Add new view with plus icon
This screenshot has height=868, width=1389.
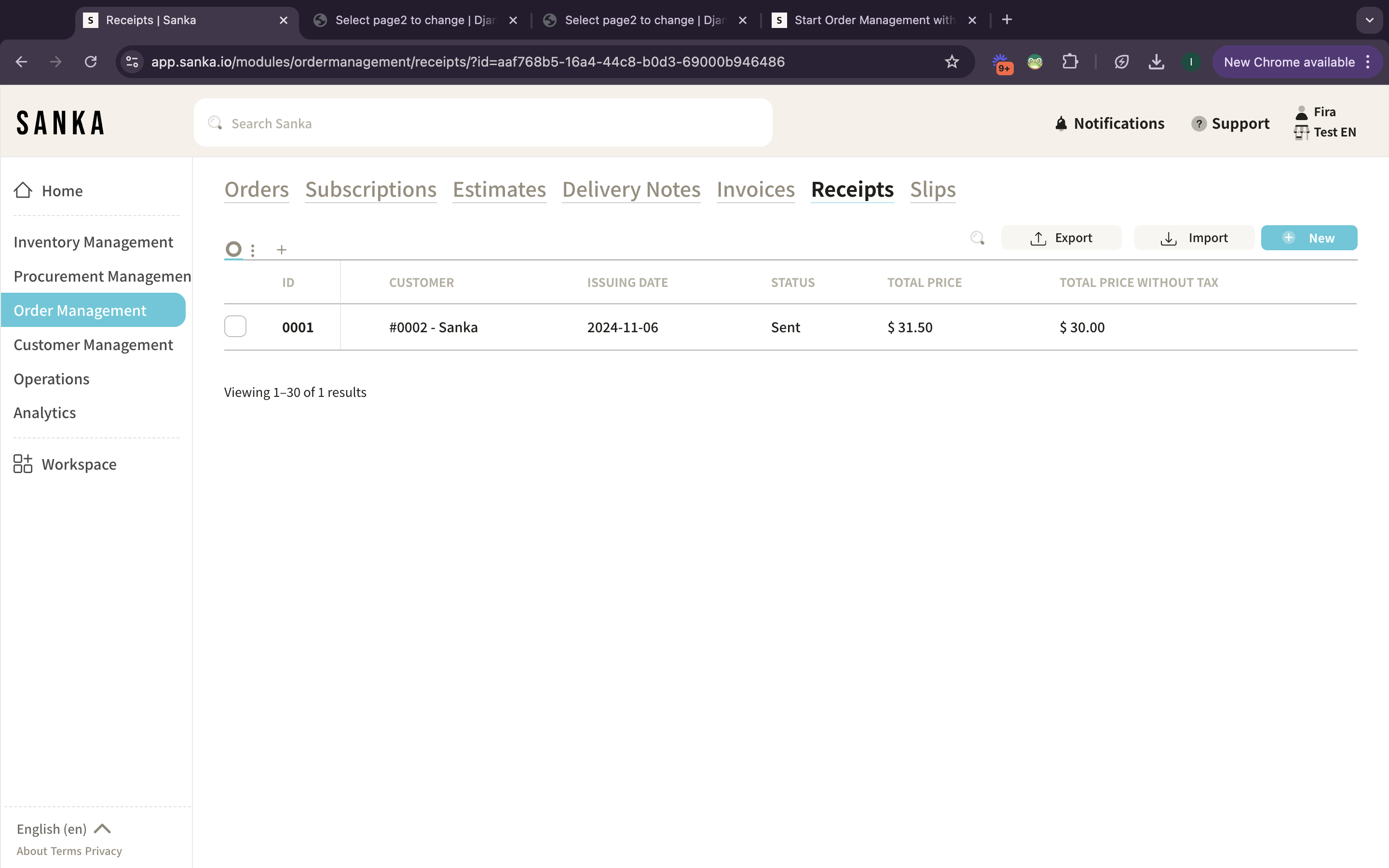tap(281, 250)
